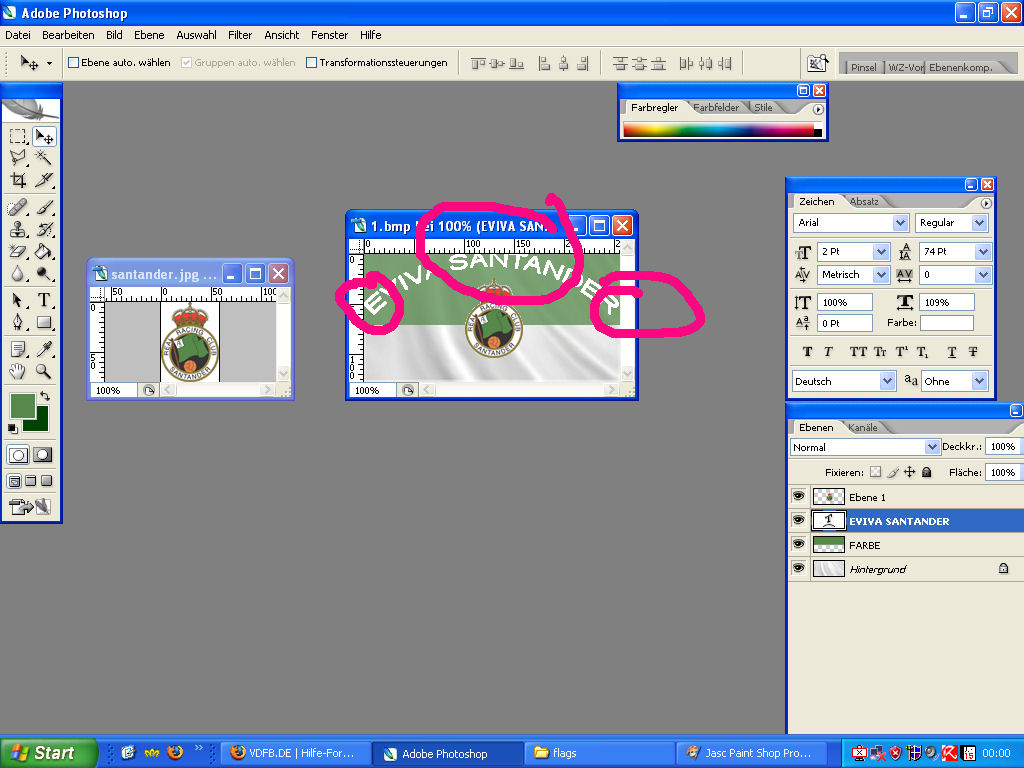Select the Clone Stamp tool
Screen dimensions: 1024x768
pyautogui.click(x=18, y=229)
